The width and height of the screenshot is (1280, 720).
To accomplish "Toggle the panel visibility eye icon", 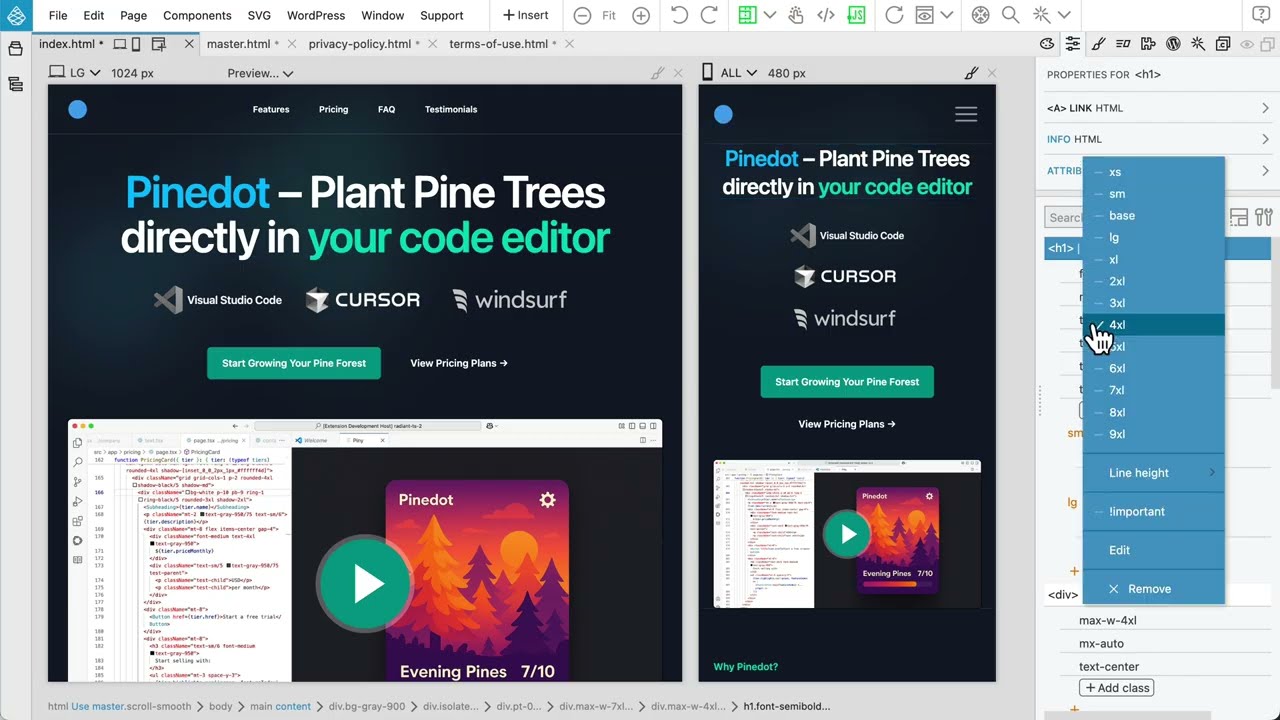I will (1247, 44).
